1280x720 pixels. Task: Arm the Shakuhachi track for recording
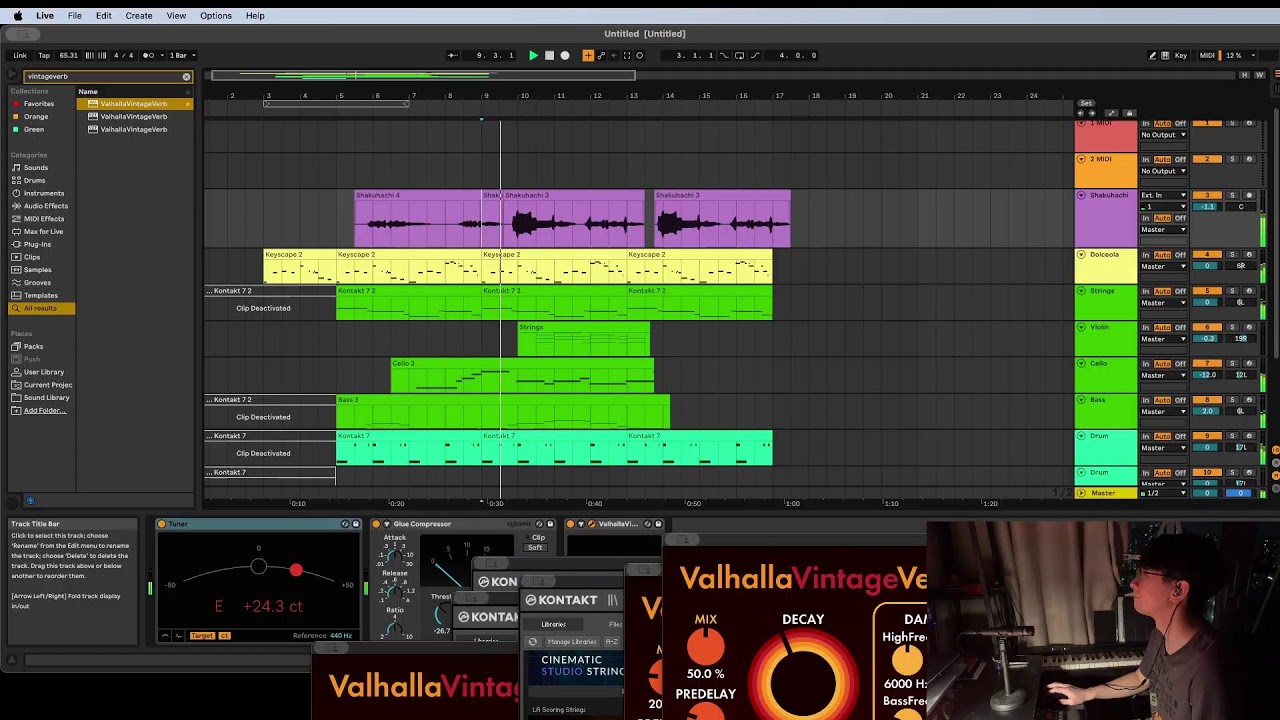[1248, 195]
